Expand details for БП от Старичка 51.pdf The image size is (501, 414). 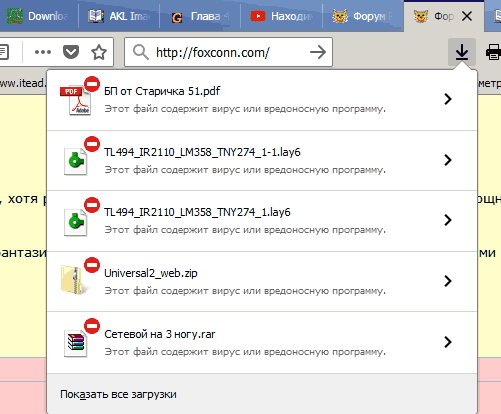448,99
